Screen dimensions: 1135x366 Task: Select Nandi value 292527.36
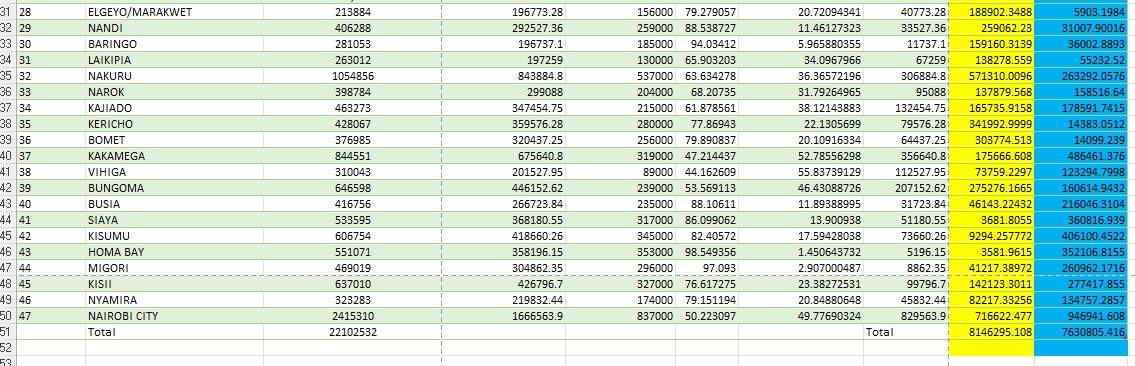tap(503, 28)
